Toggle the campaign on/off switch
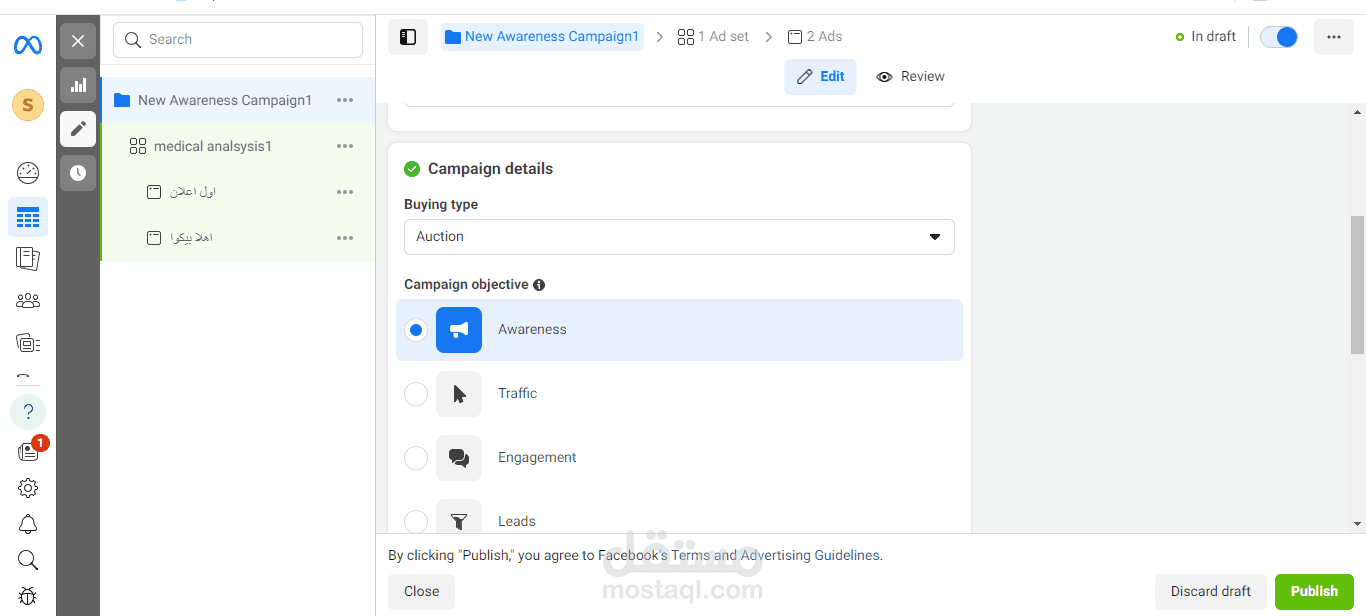 point(1278,37)
